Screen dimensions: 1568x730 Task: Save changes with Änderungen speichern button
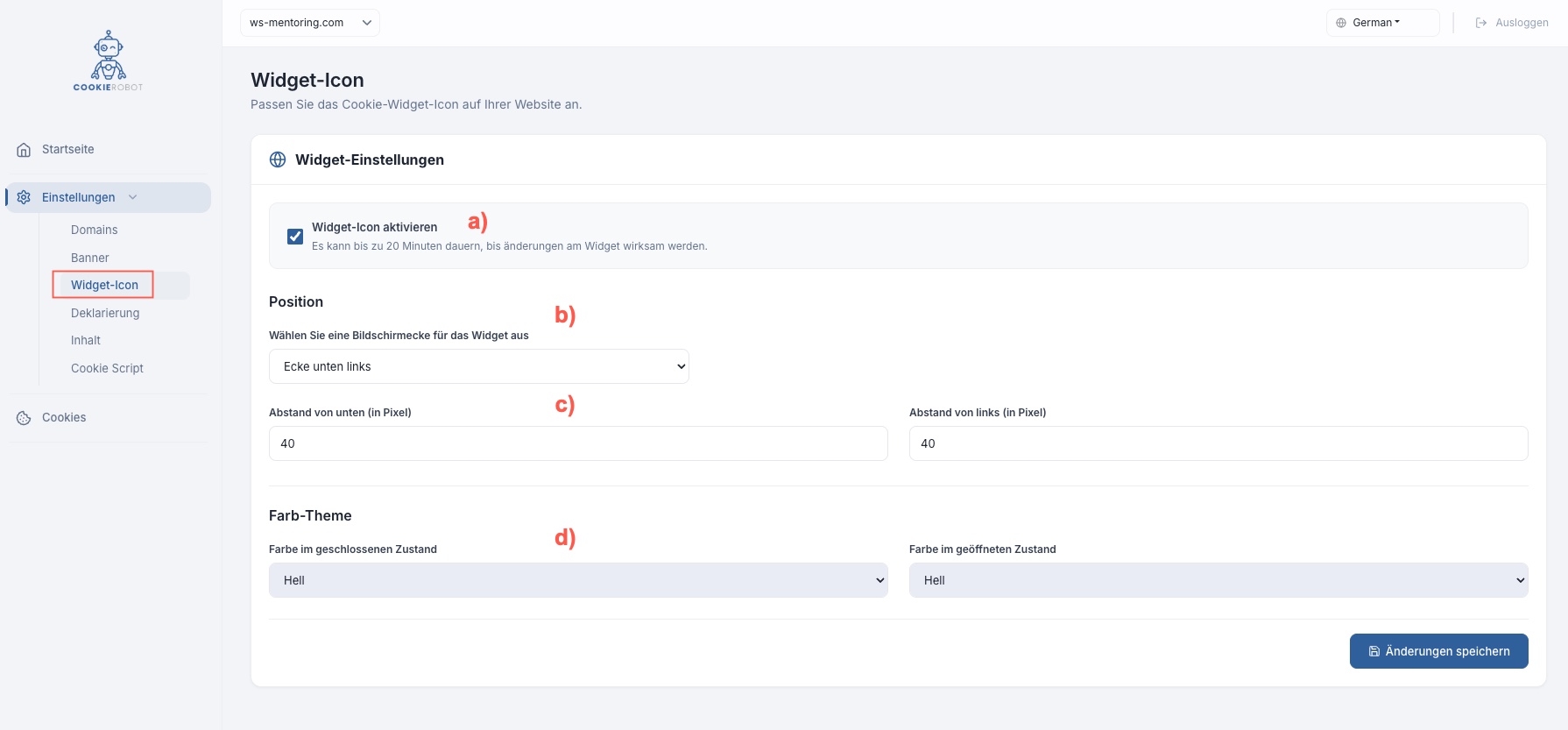1438,651
